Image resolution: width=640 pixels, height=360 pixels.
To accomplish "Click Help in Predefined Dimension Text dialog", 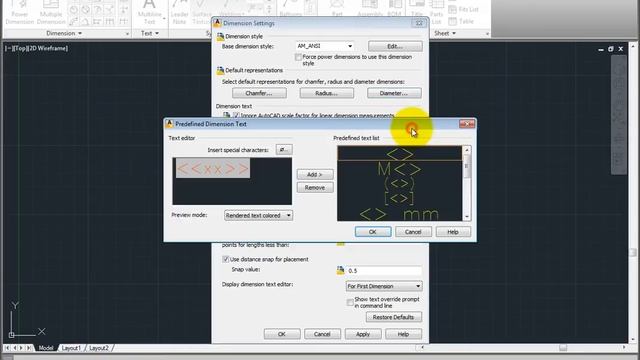I will point(453,232).
